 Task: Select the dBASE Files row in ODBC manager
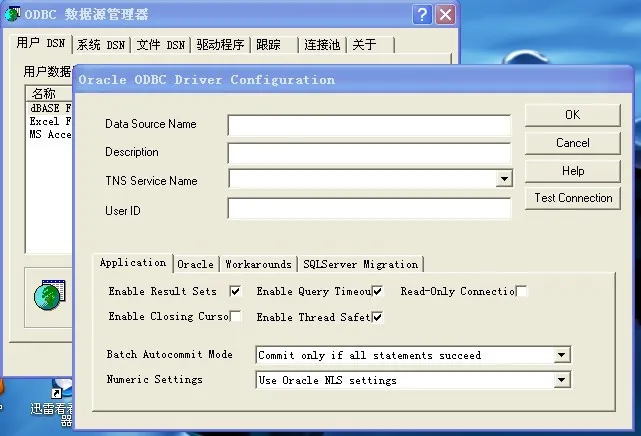[50, 108]
